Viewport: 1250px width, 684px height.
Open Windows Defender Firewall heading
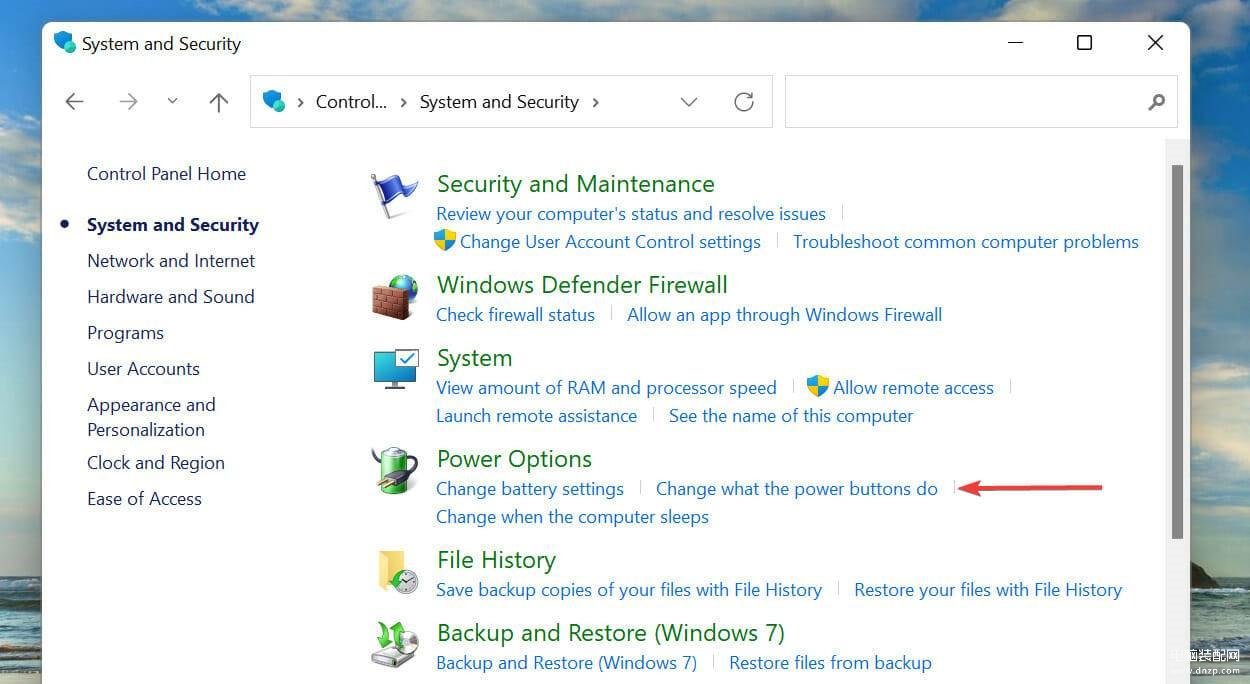point(582,285)
